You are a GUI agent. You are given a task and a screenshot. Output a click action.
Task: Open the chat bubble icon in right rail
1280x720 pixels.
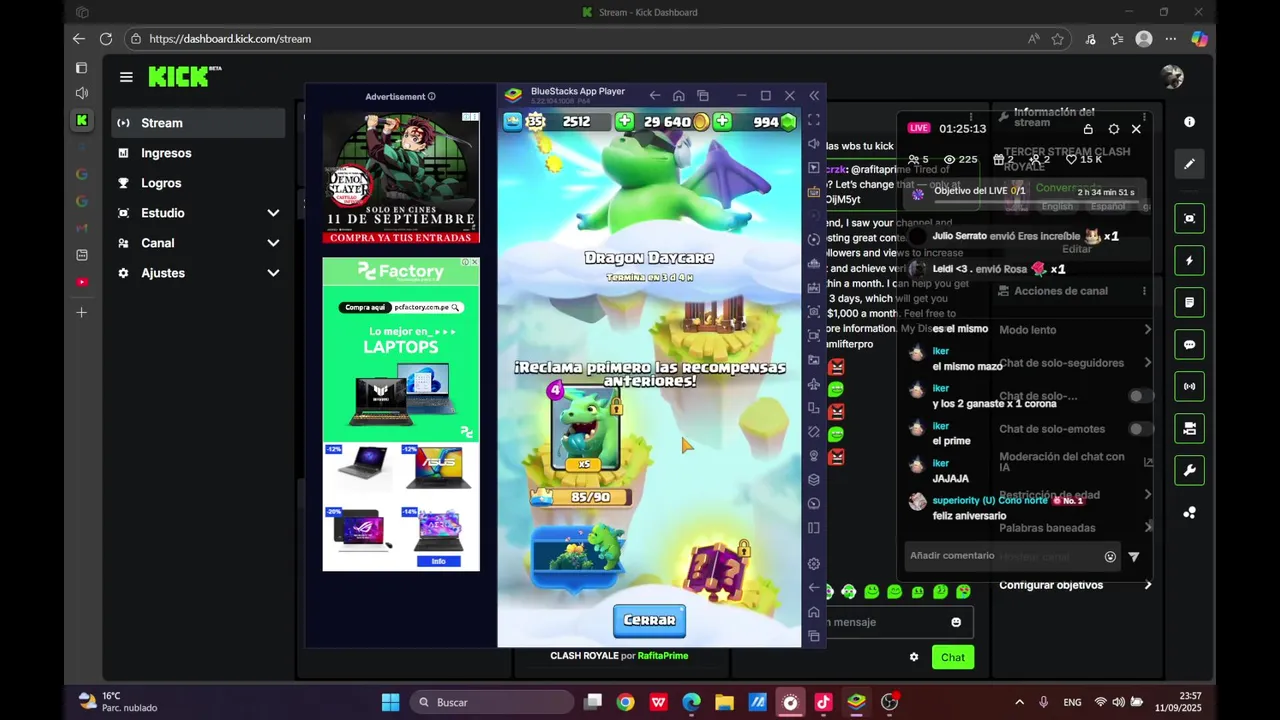pos(1189,345)
